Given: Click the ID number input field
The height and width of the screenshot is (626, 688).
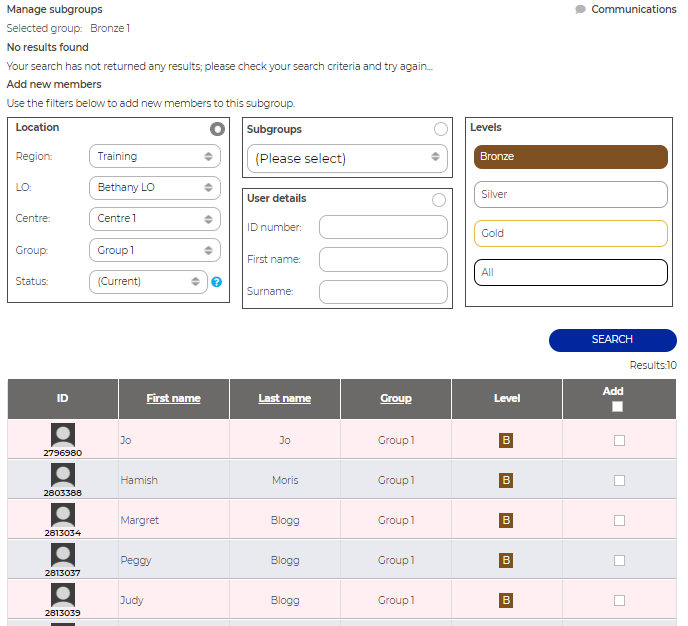Looking at the screenshot, I should [383, 227].
